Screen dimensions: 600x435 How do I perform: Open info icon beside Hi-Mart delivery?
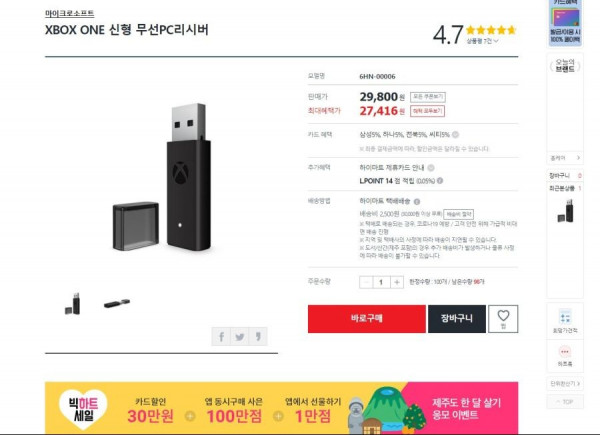[x=417, y=201]
